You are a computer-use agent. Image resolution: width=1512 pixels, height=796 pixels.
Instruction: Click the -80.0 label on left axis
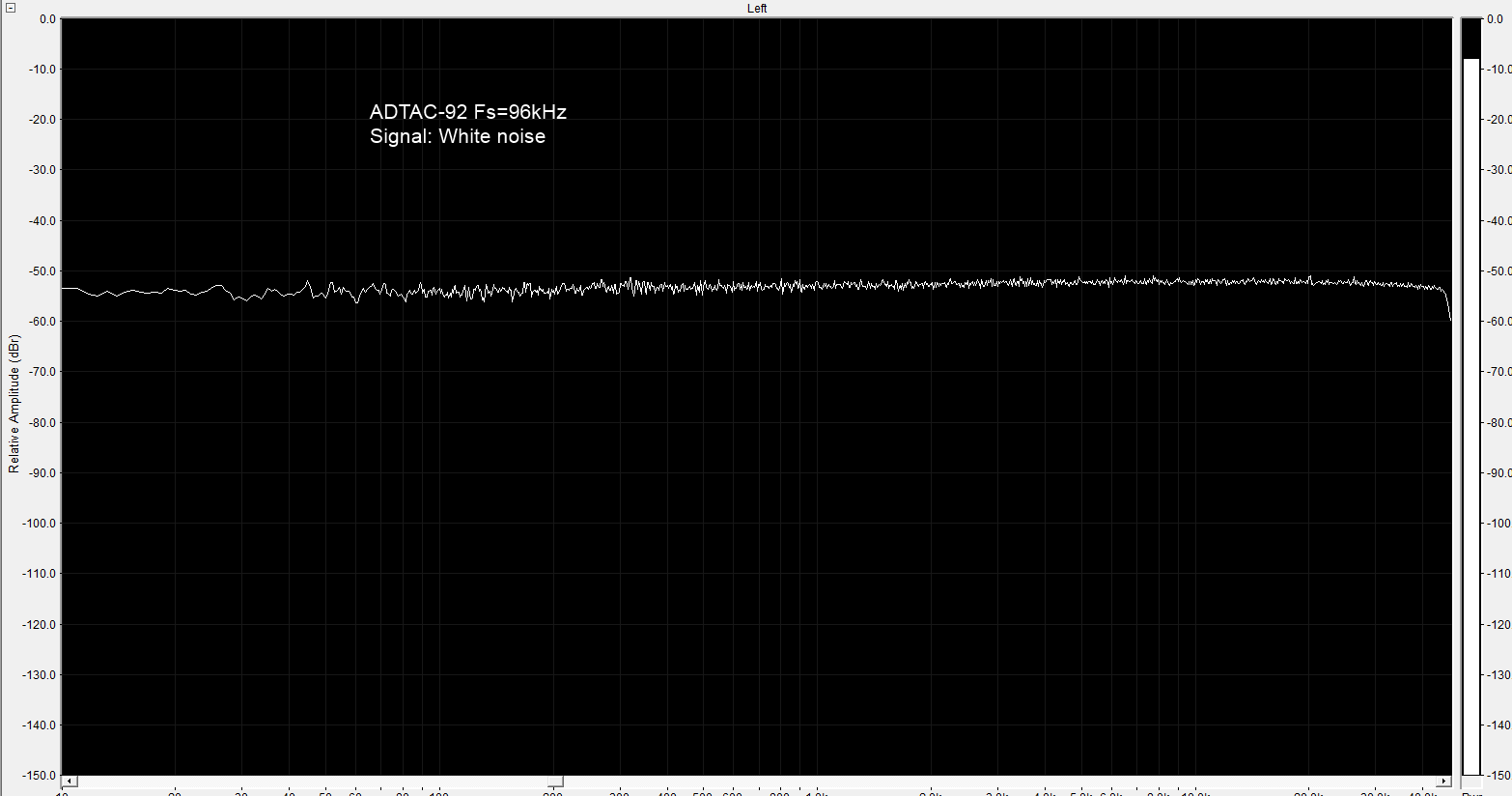tap(43, 423)
